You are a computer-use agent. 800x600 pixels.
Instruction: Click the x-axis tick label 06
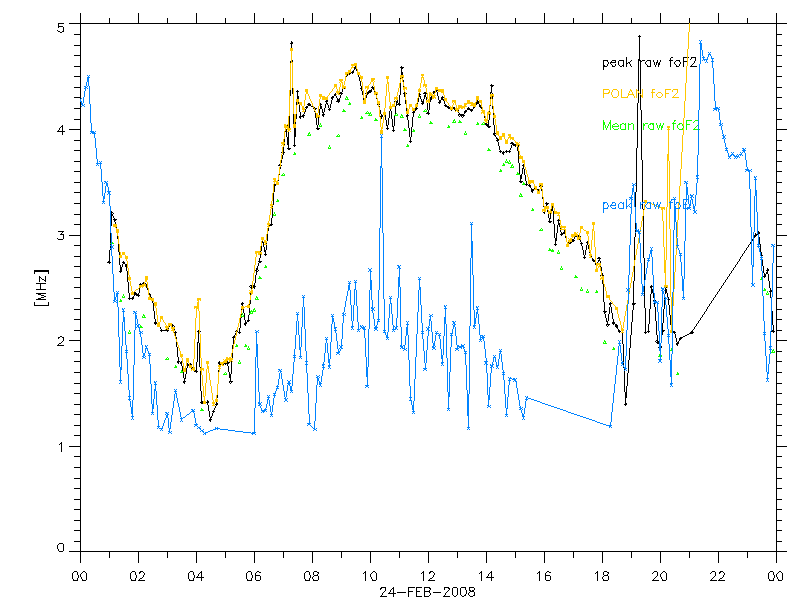point(254,576)
